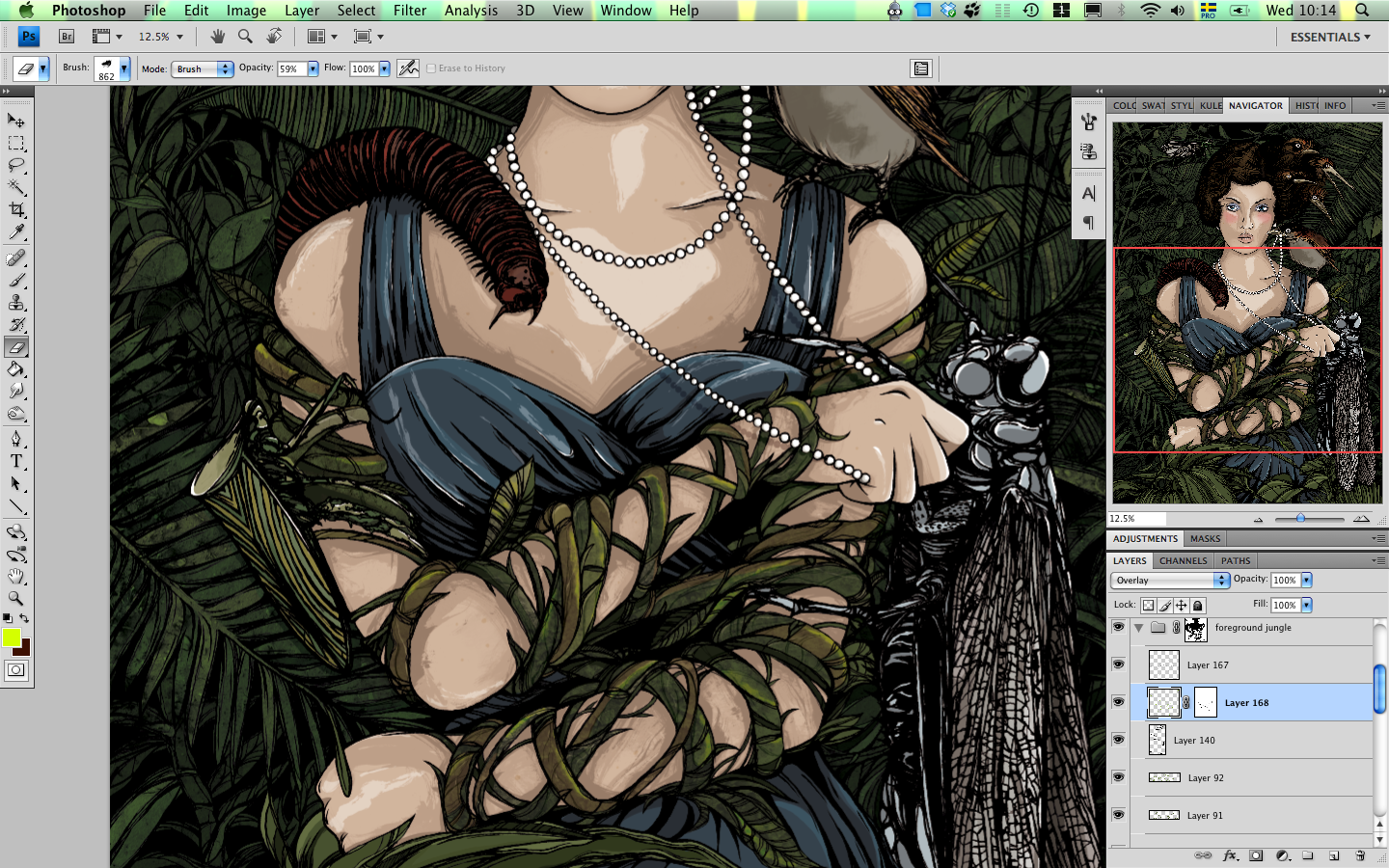The height and width of the screenshot is (868, 1389).
Task: Select the Eraser tool in toolbox
Action: tap(16, 347)
